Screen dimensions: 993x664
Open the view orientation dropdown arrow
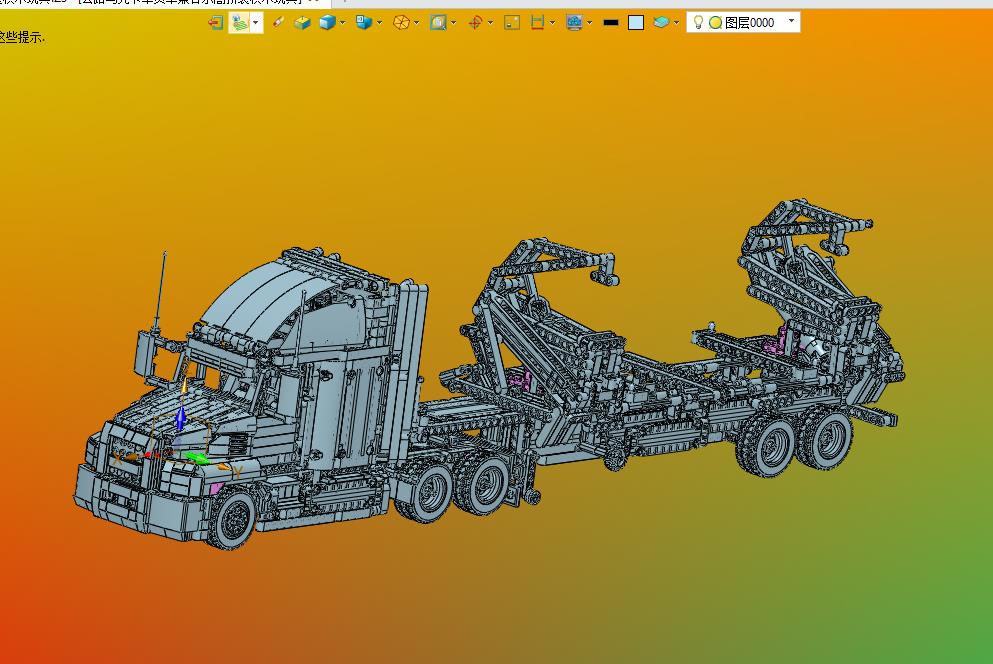point(379,23)
